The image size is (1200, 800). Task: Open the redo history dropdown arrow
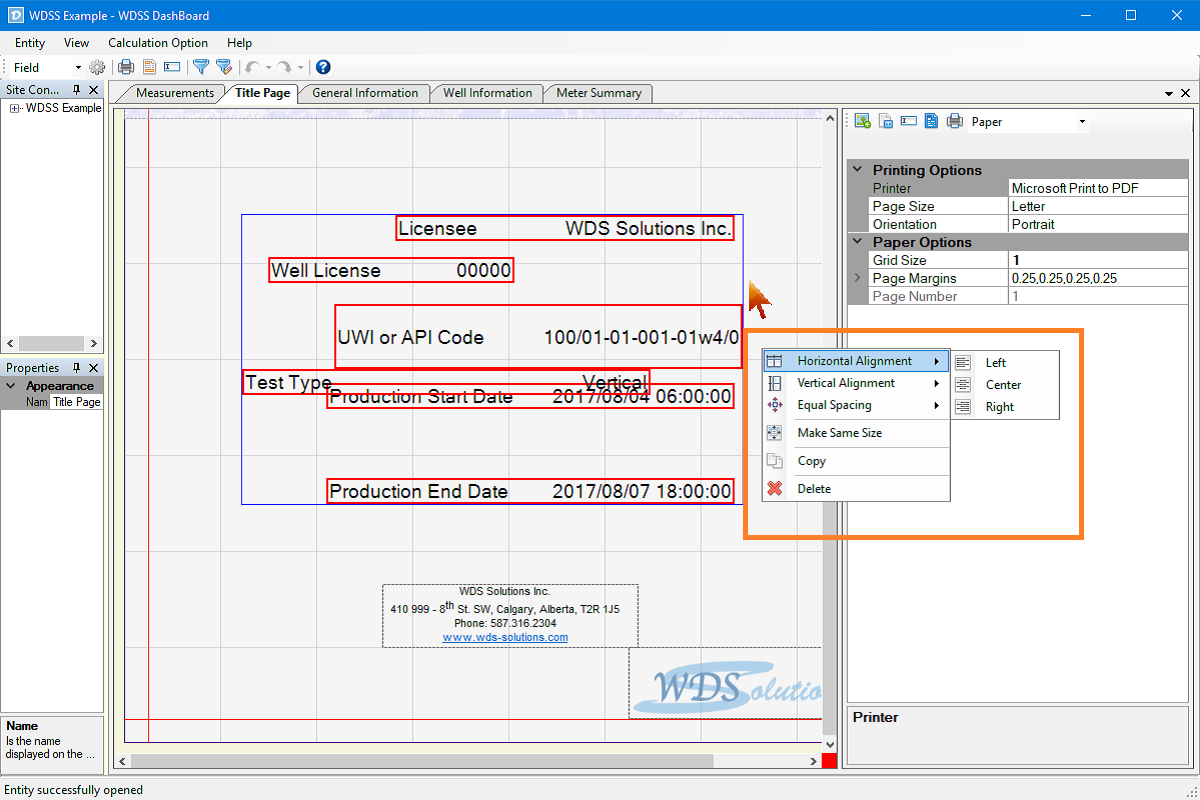[x=301, y=67]
